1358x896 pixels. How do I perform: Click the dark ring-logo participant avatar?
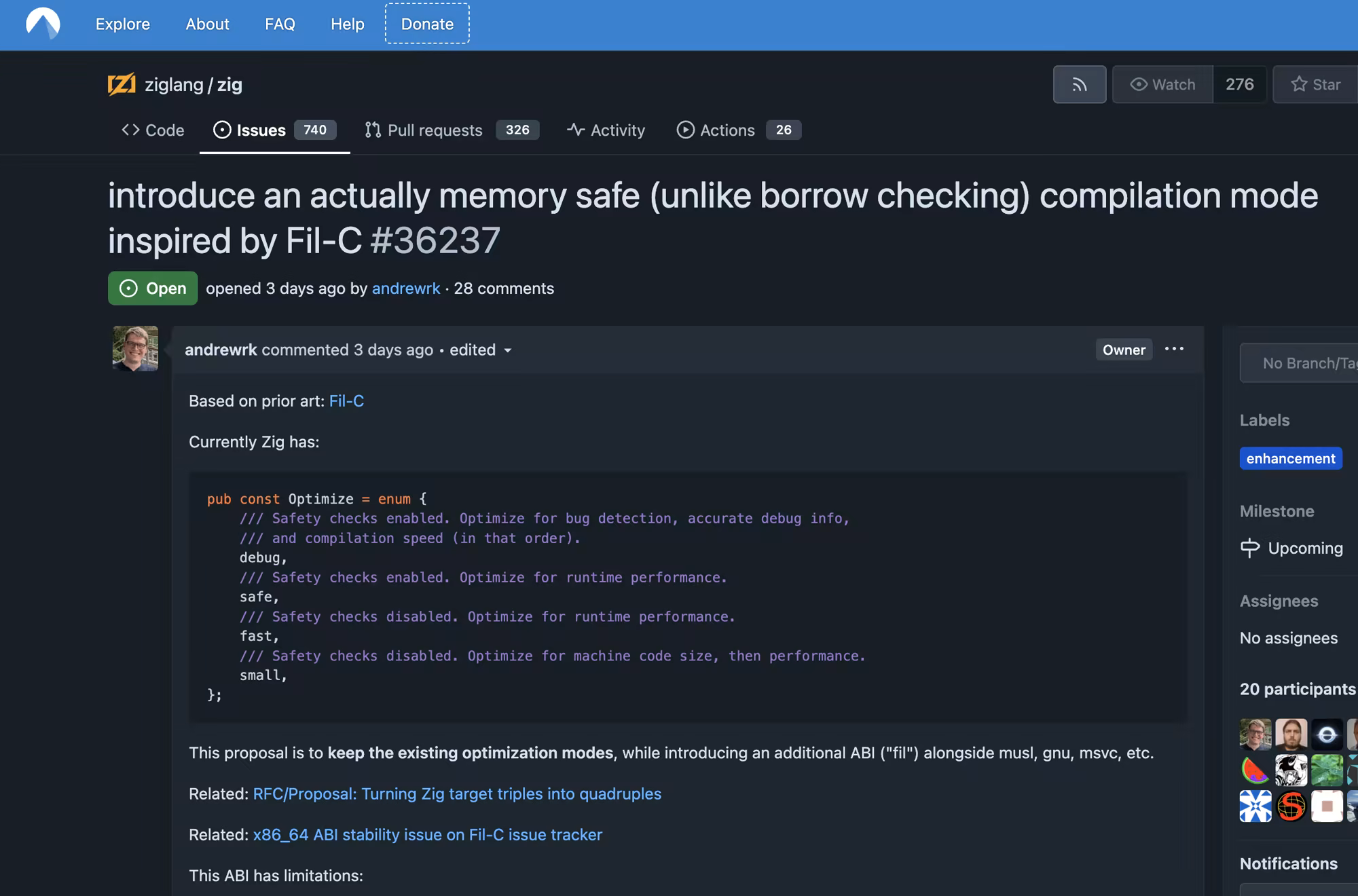1327,734
